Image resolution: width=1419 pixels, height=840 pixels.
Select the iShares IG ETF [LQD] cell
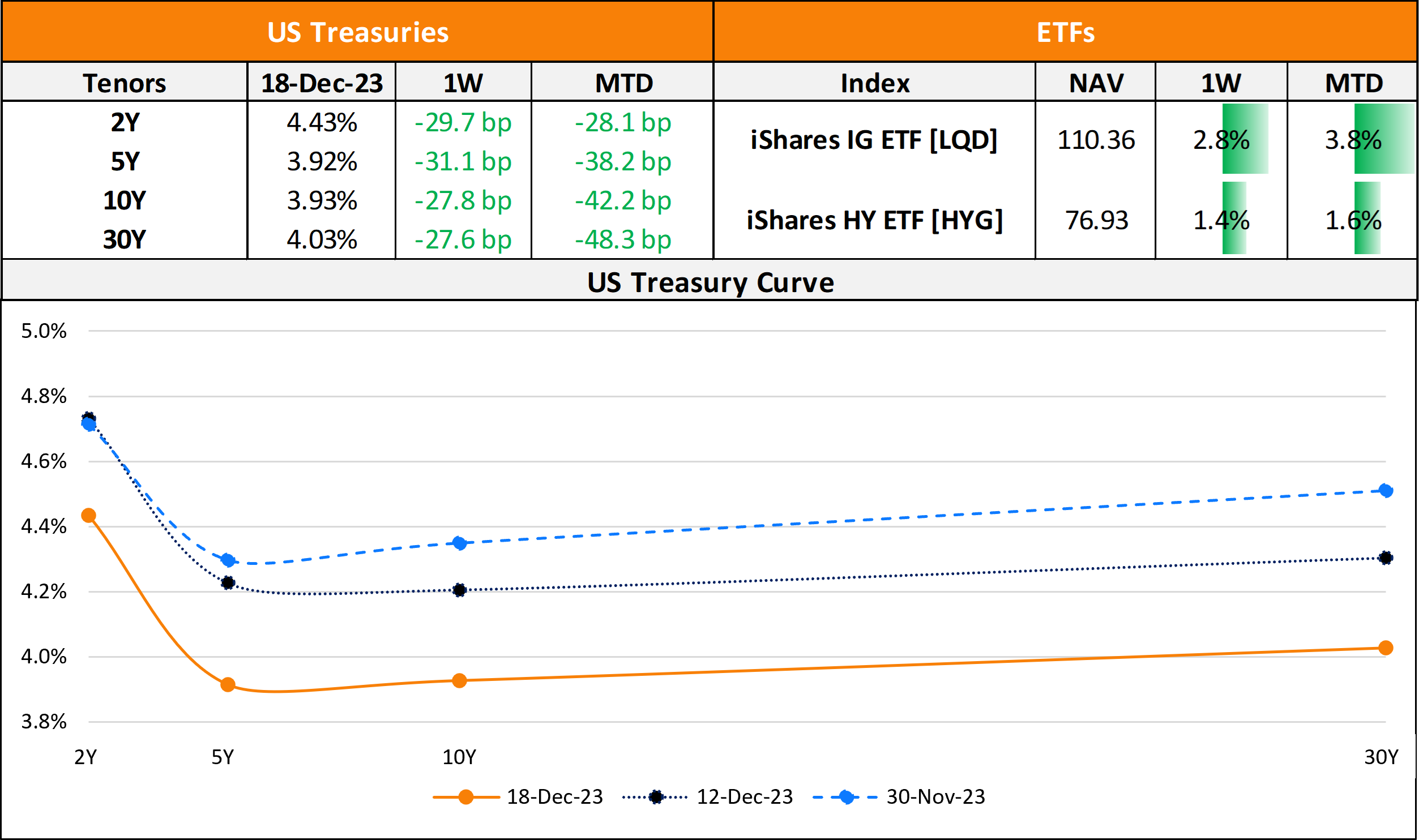click(x=874, y=140)
